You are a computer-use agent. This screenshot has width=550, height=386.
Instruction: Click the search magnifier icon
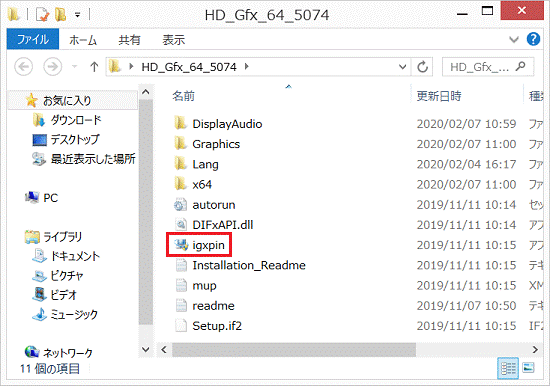(x=521, y=66)
